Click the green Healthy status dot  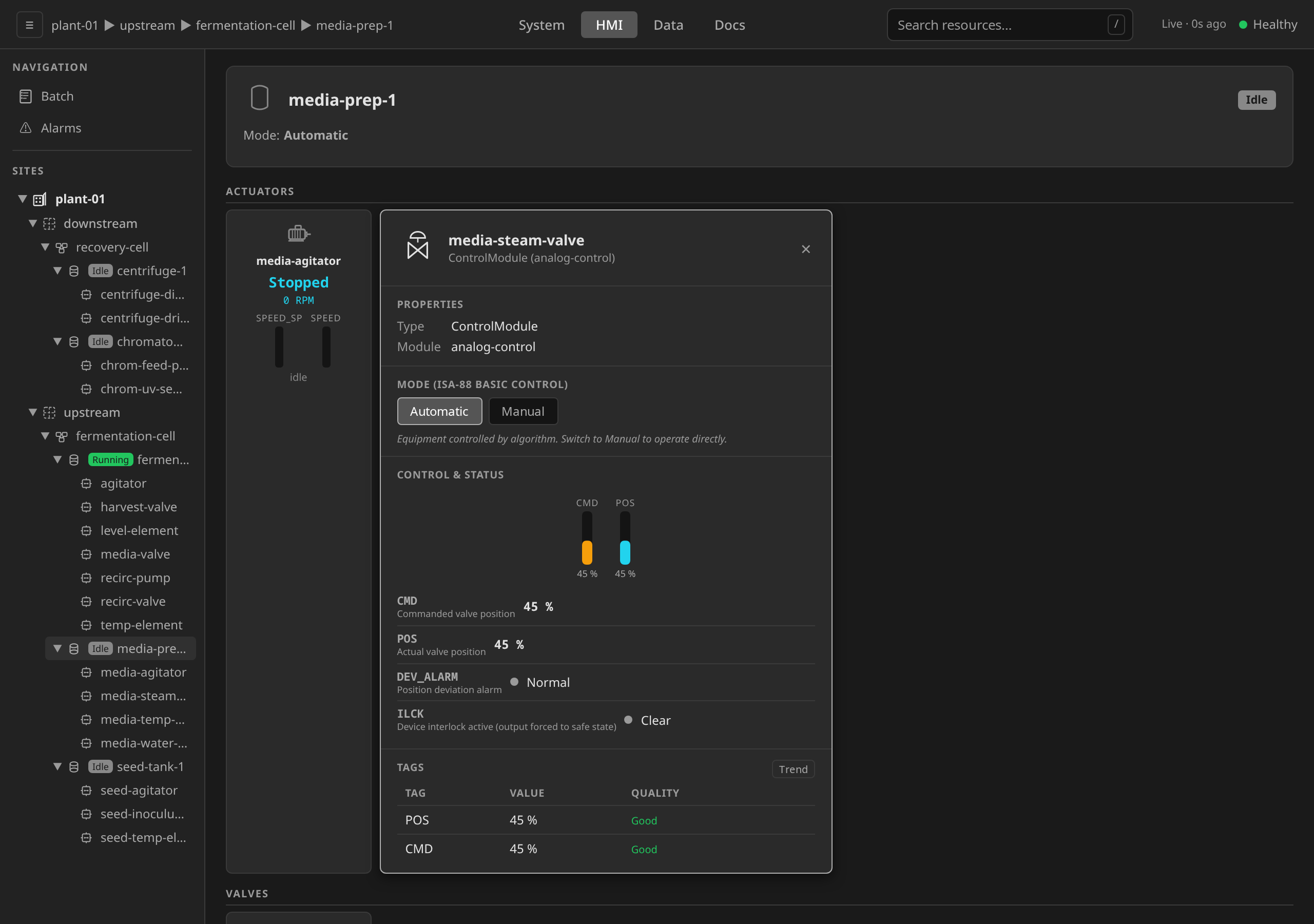1243,25
